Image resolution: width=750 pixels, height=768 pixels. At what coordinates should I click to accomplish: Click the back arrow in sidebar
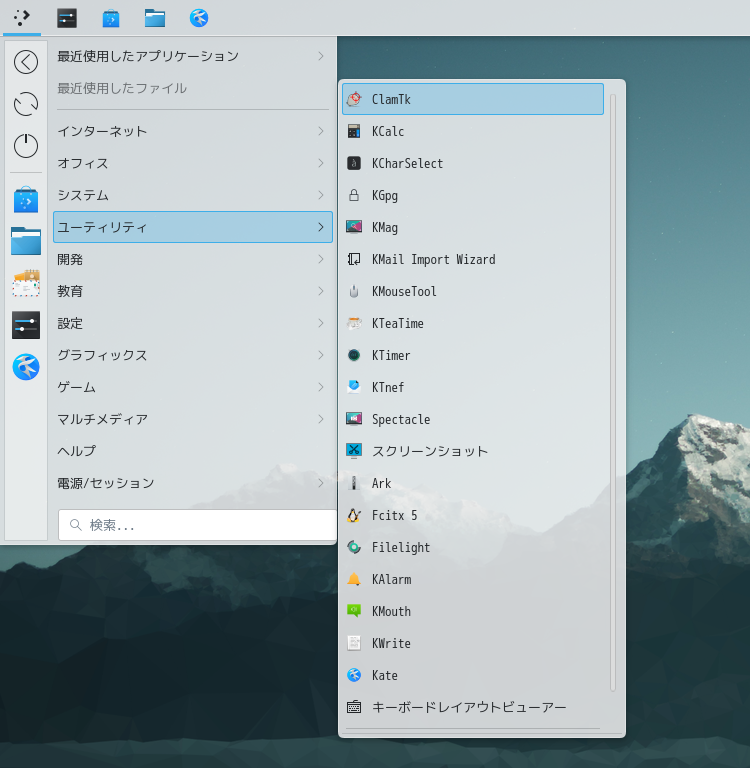click(26, 62)
